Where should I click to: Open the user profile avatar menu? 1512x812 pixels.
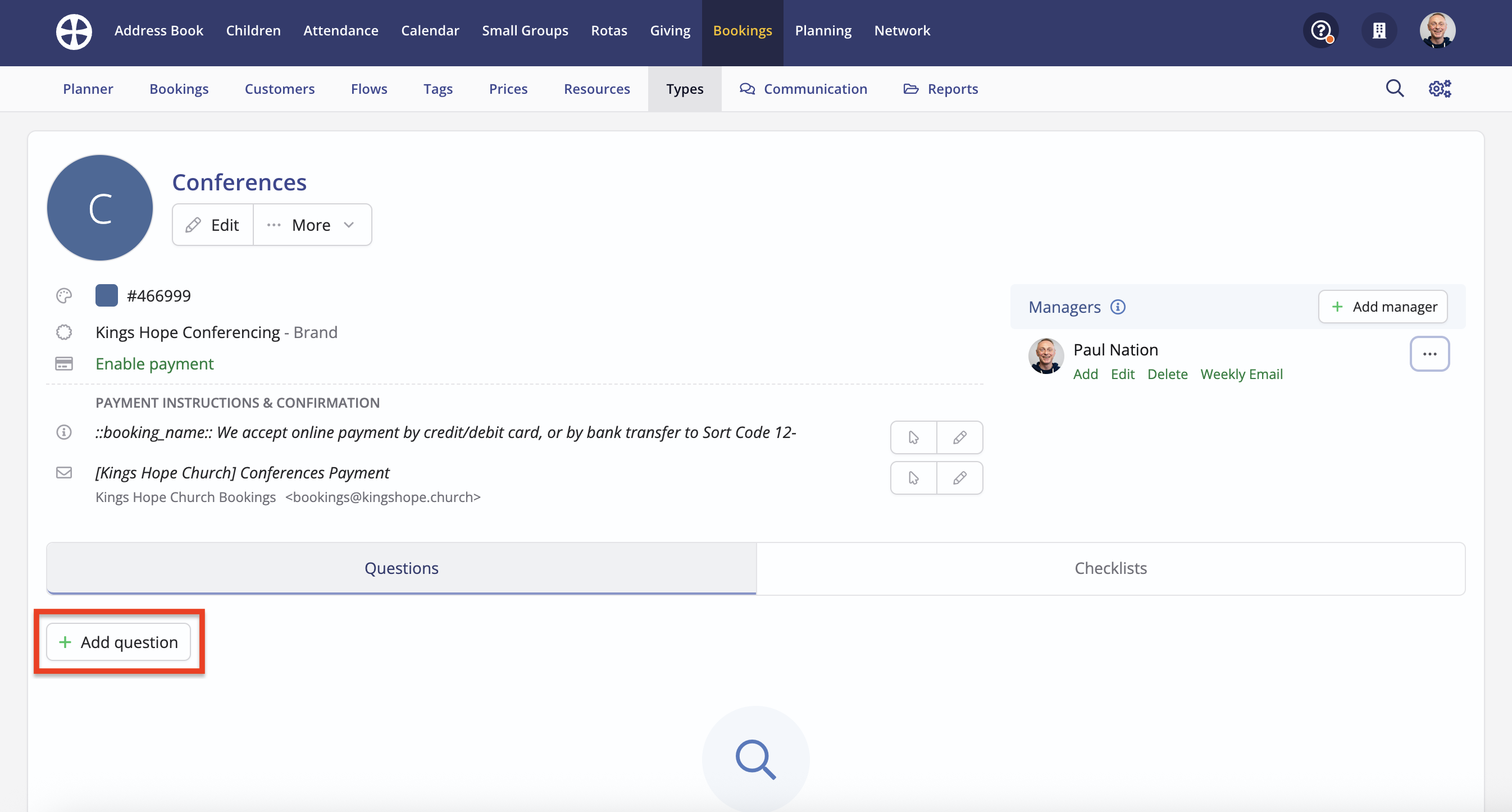coord(1437,30)
